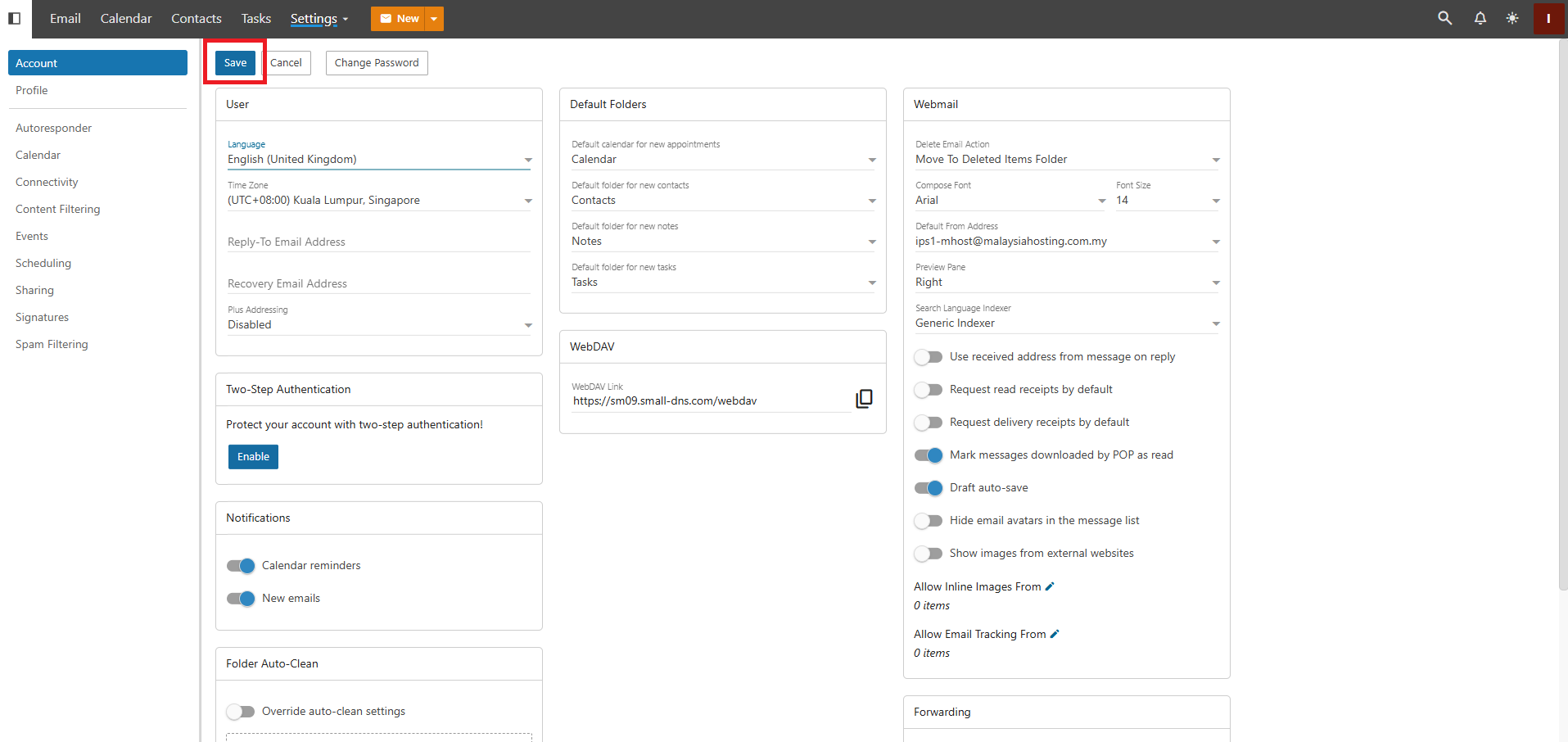Focus the Reply-To Email Address field
The width and height of the screenshot is (1568, 742).
pyautogui.click(x=380, y=242)
